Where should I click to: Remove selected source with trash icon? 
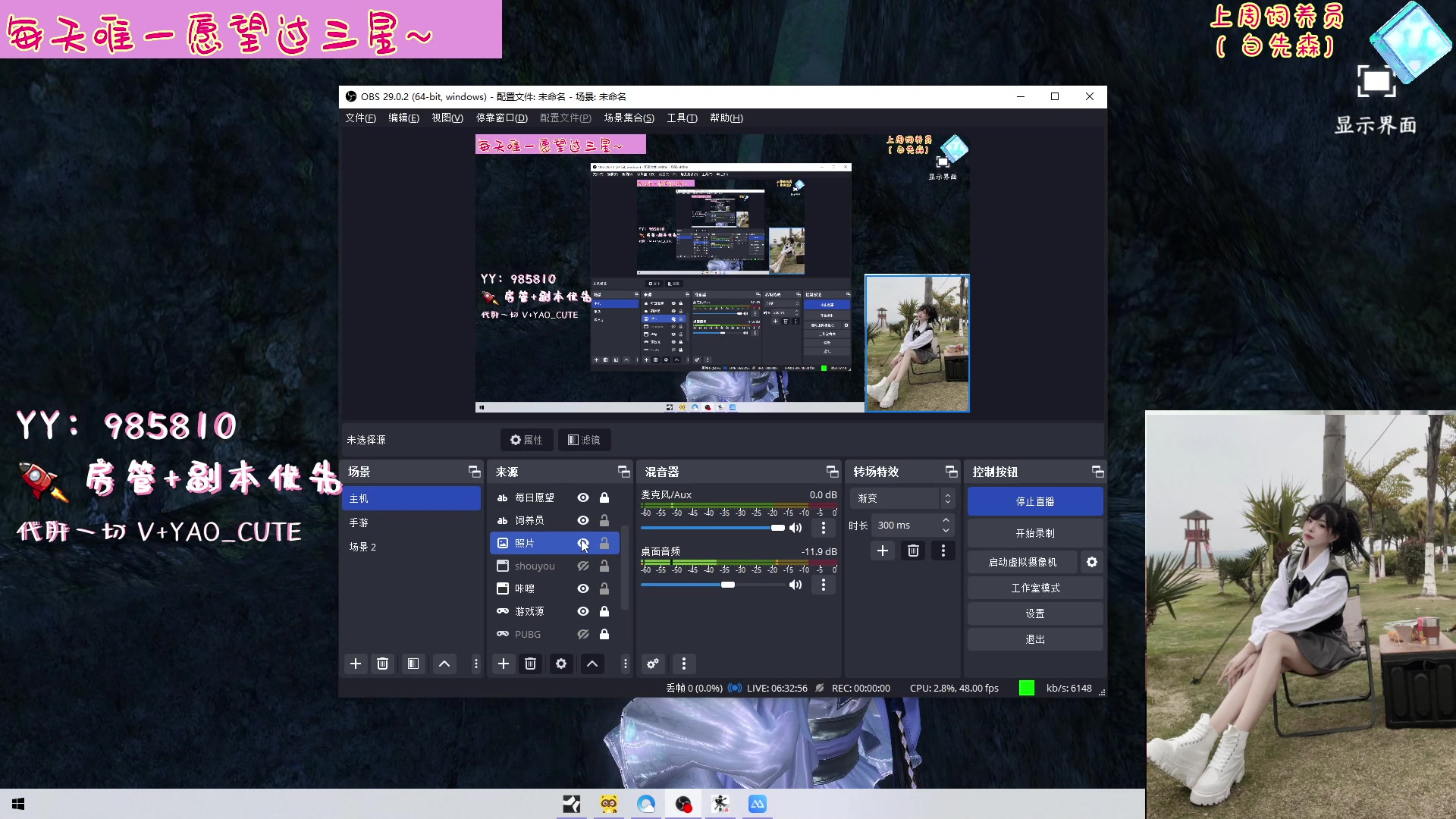[531, 664]
